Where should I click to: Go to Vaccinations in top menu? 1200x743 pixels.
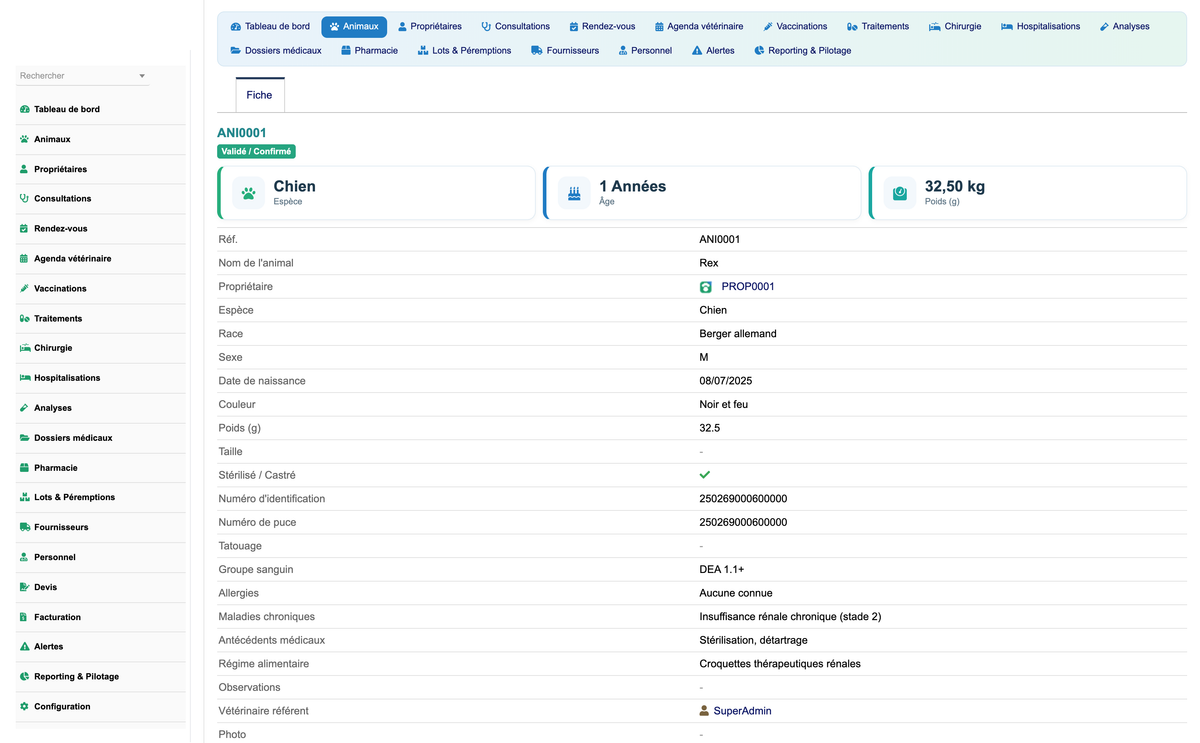pos(795,27)
